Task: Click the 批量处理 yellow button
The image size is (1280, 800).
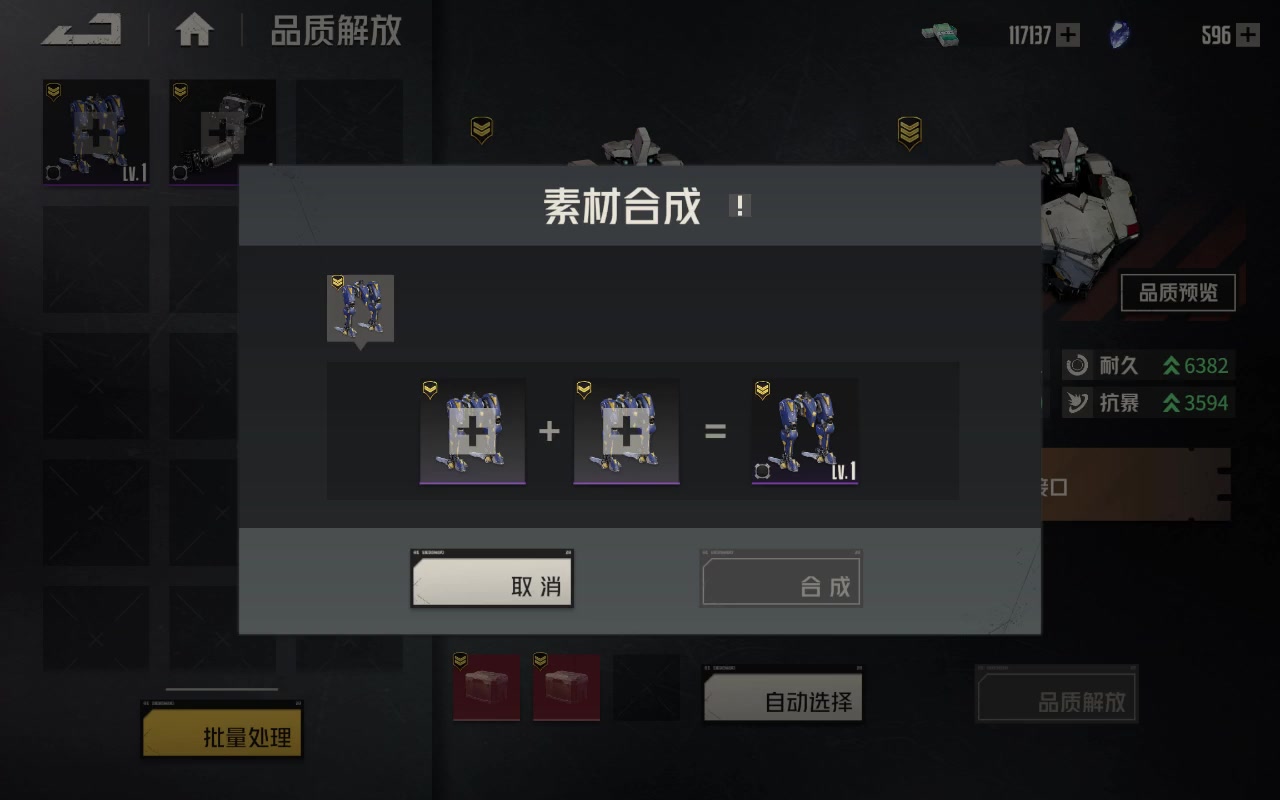Action: (x=222, y=728)
